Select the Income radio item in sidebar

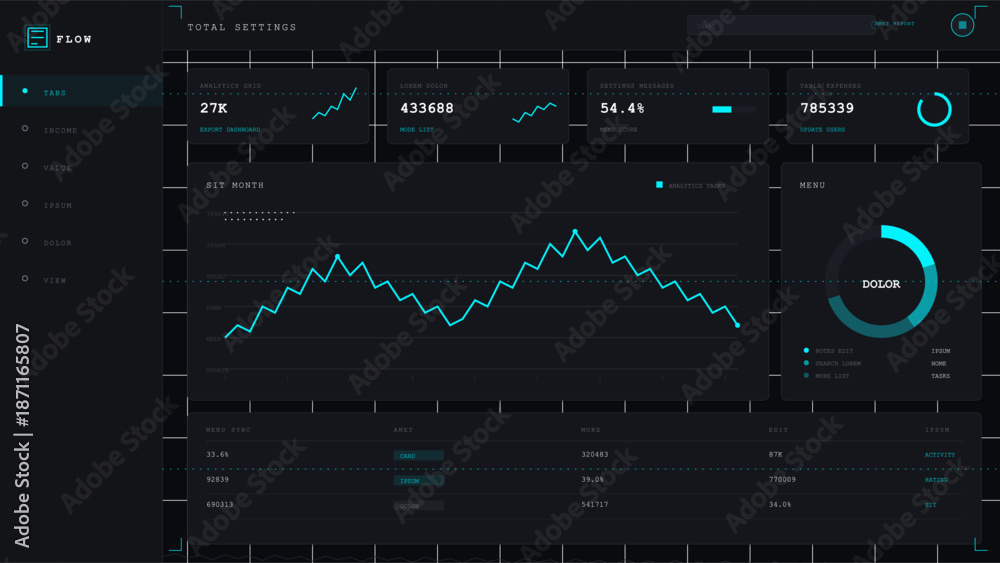click(25, 129)
